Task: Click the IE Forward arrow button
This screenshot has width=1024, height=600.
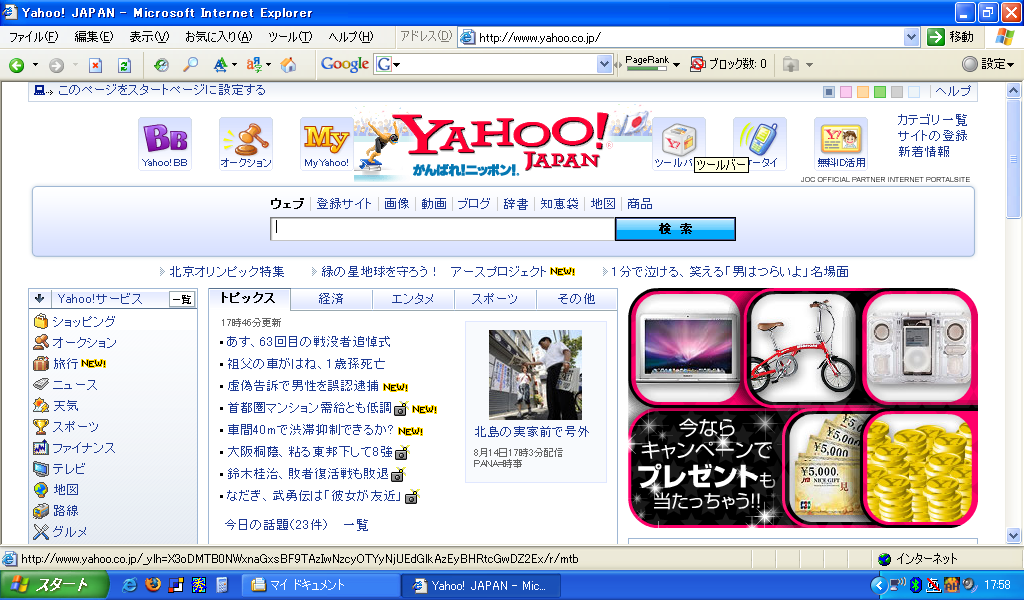Action: pos(57,65)
